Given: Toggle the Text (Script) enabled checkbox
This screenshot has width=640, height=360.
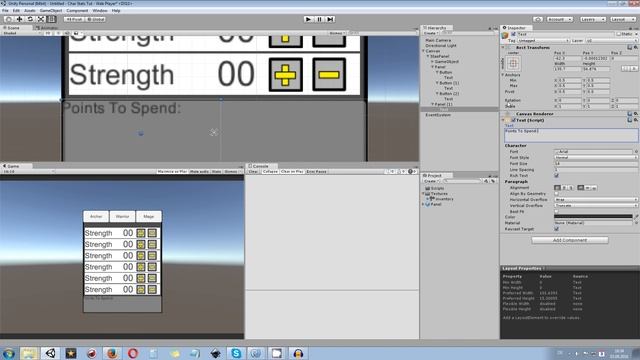Looking at the screenshot, I should (x=513, y=120).
